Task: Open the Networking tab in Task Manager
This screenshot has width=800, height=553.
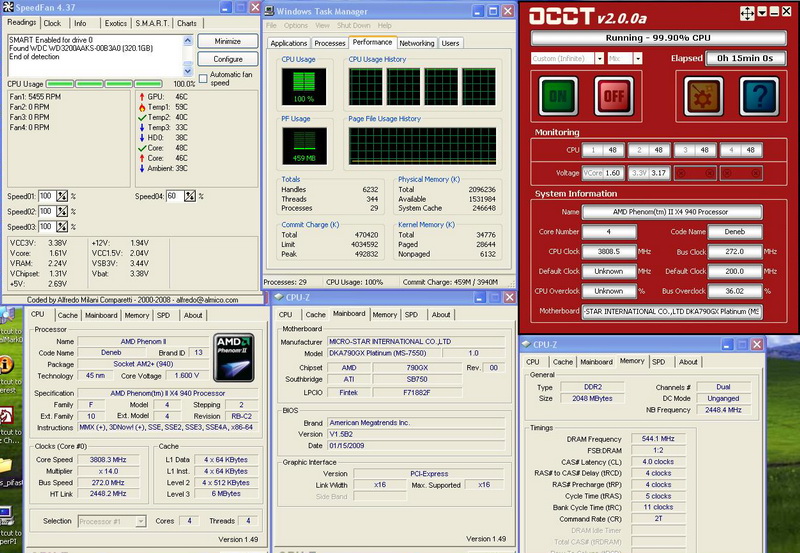Action: click(x=417, y=43)
